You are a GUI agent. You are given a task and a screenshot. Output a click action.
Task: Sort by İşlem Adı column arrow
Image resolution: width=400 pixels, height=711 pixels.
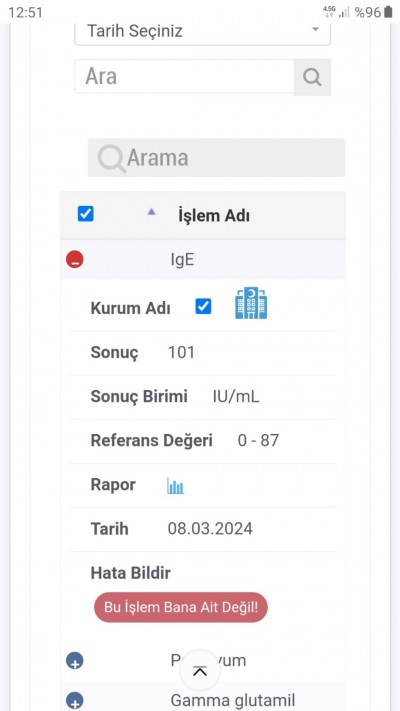coord(151,212)
